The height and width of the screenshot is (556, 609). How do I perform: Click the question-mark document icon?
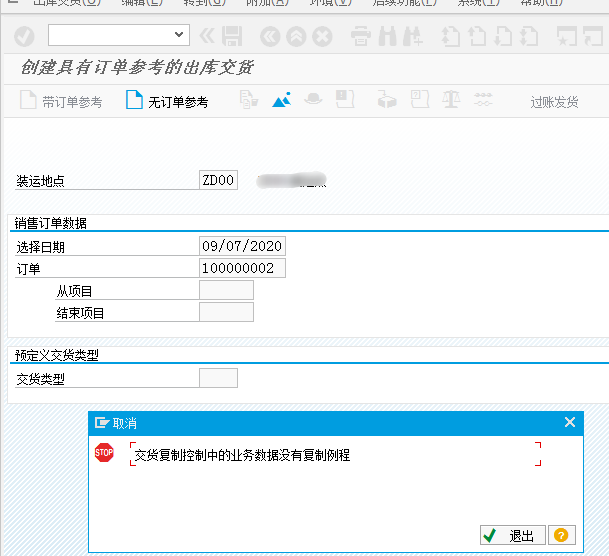click(x=420, y=99)
